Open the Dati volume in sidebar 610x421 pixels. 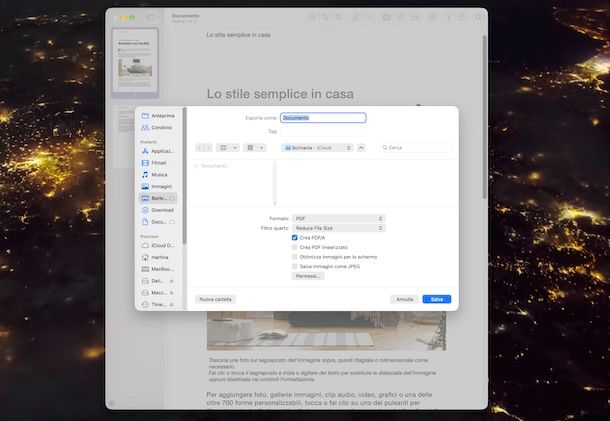tap(158, 281)
